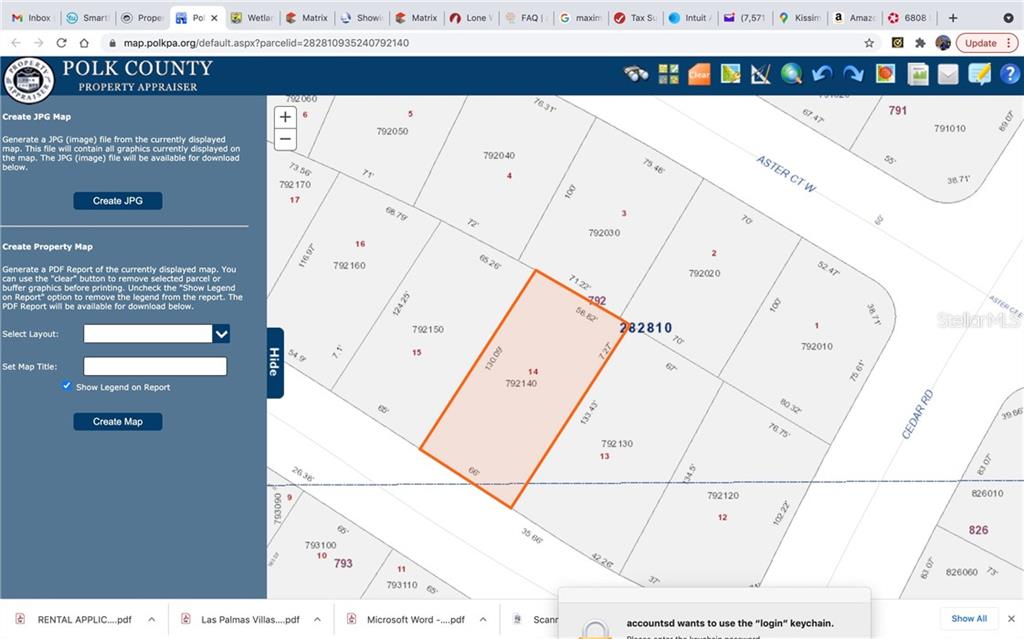Click the Set Map Title input field
Screen dimensions: 1024x639
[155, 366]
